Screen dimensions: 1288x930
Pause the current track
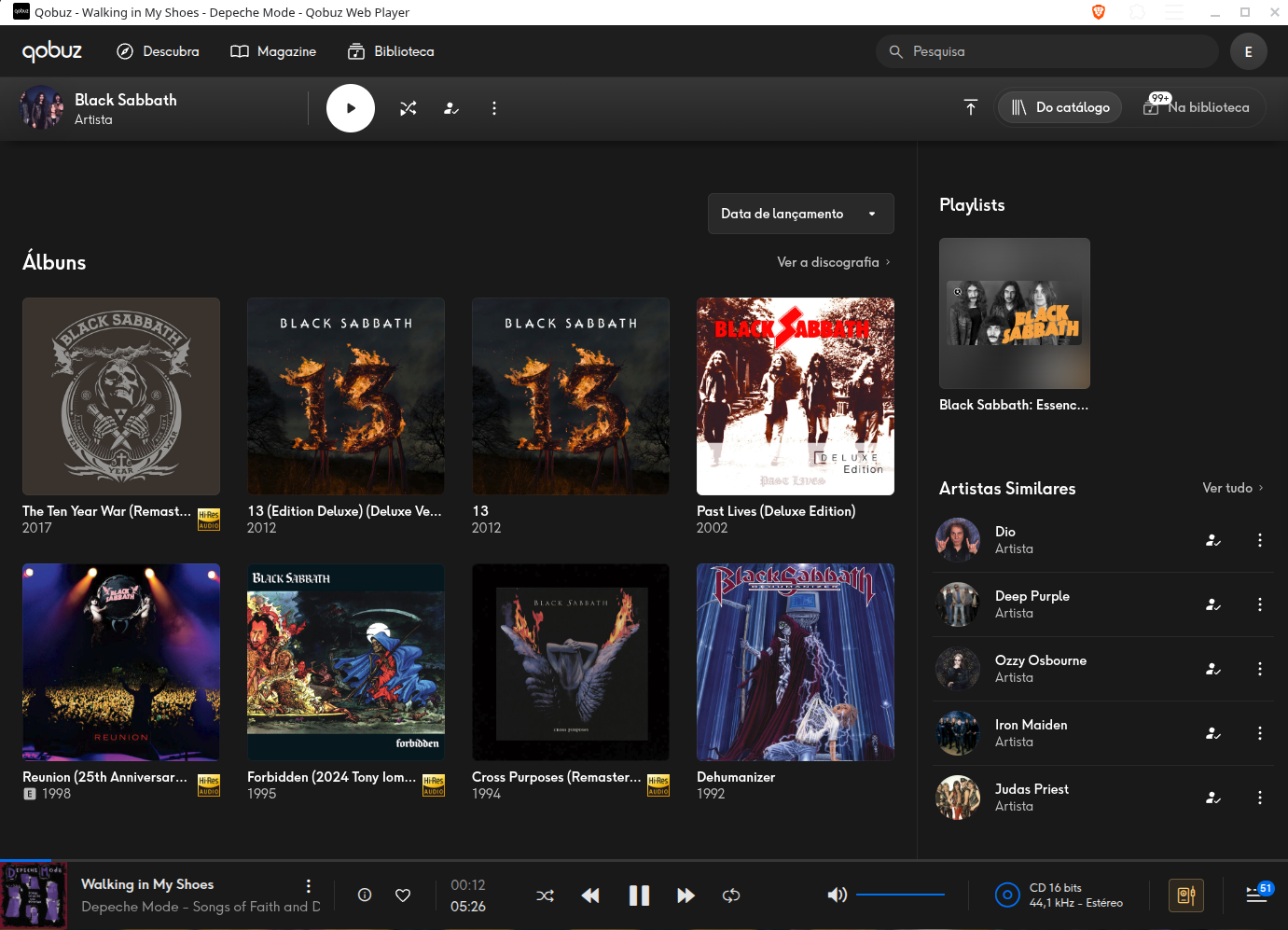639,895
